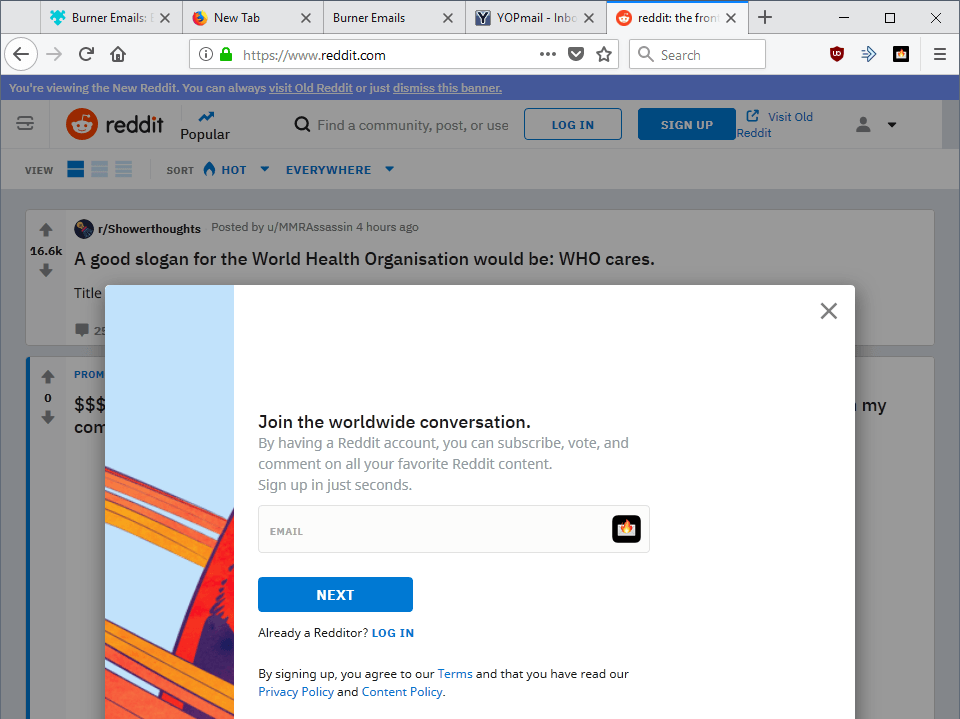
Task: Generate burner email via fire icon in field
Action: point(626,529)
